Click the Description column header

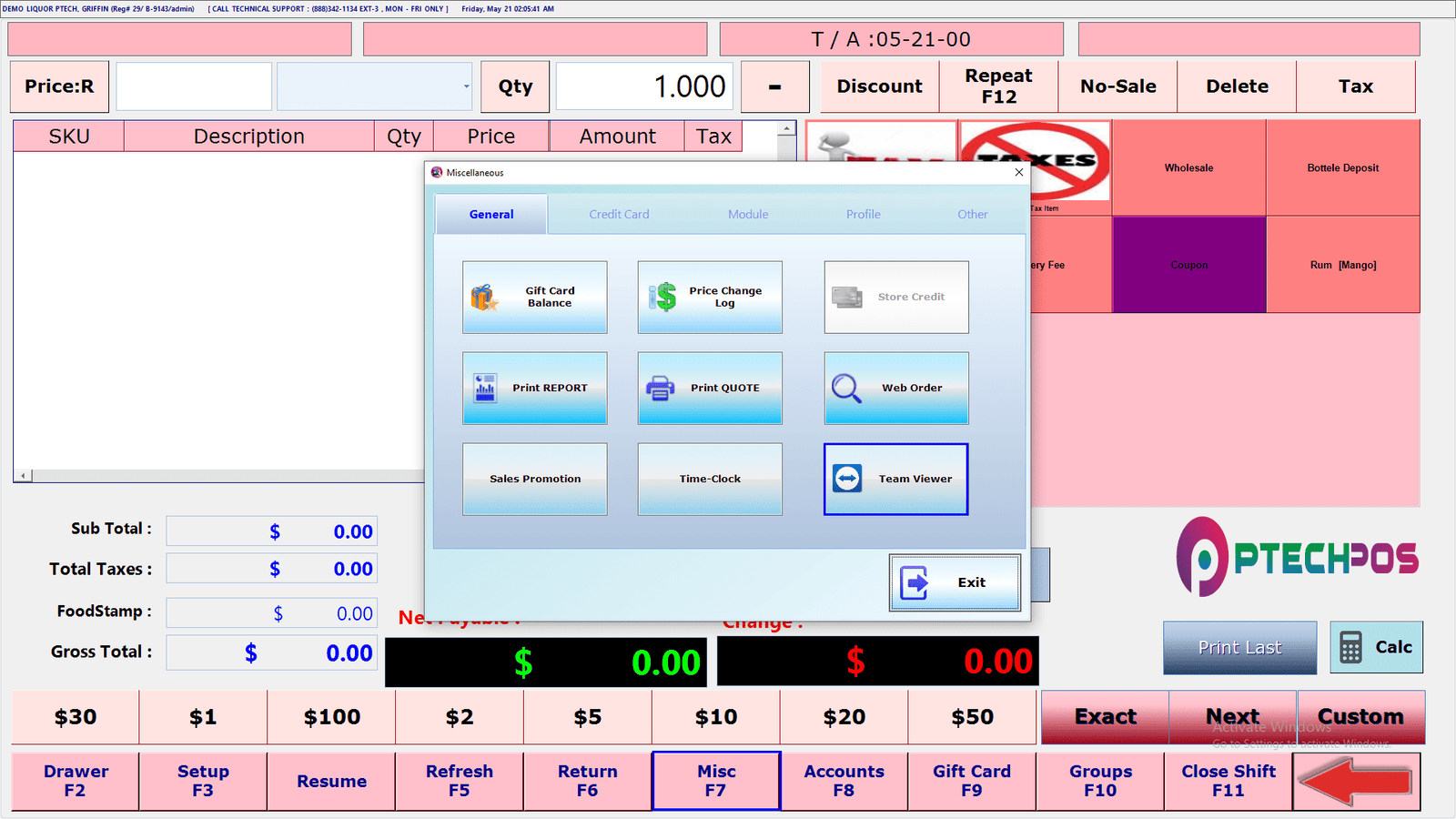(x=249, y=136)
